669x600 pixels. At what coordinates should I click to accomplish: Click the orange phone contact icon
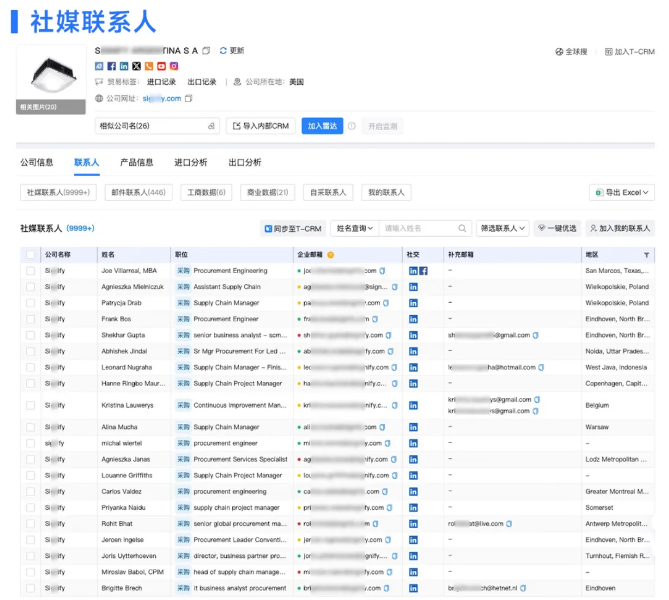pos(149,66)
